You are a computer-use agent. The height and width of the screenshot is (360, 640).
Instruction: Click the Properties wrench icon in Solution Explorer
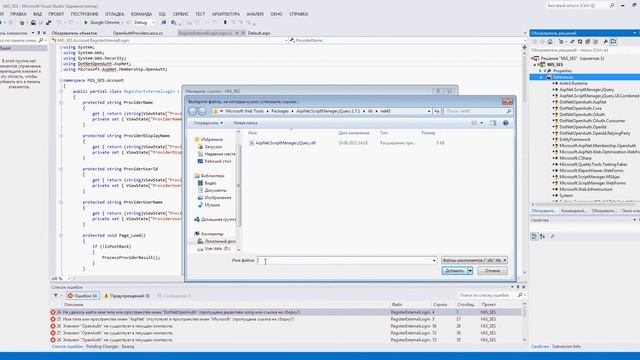(x=606, y=42)
